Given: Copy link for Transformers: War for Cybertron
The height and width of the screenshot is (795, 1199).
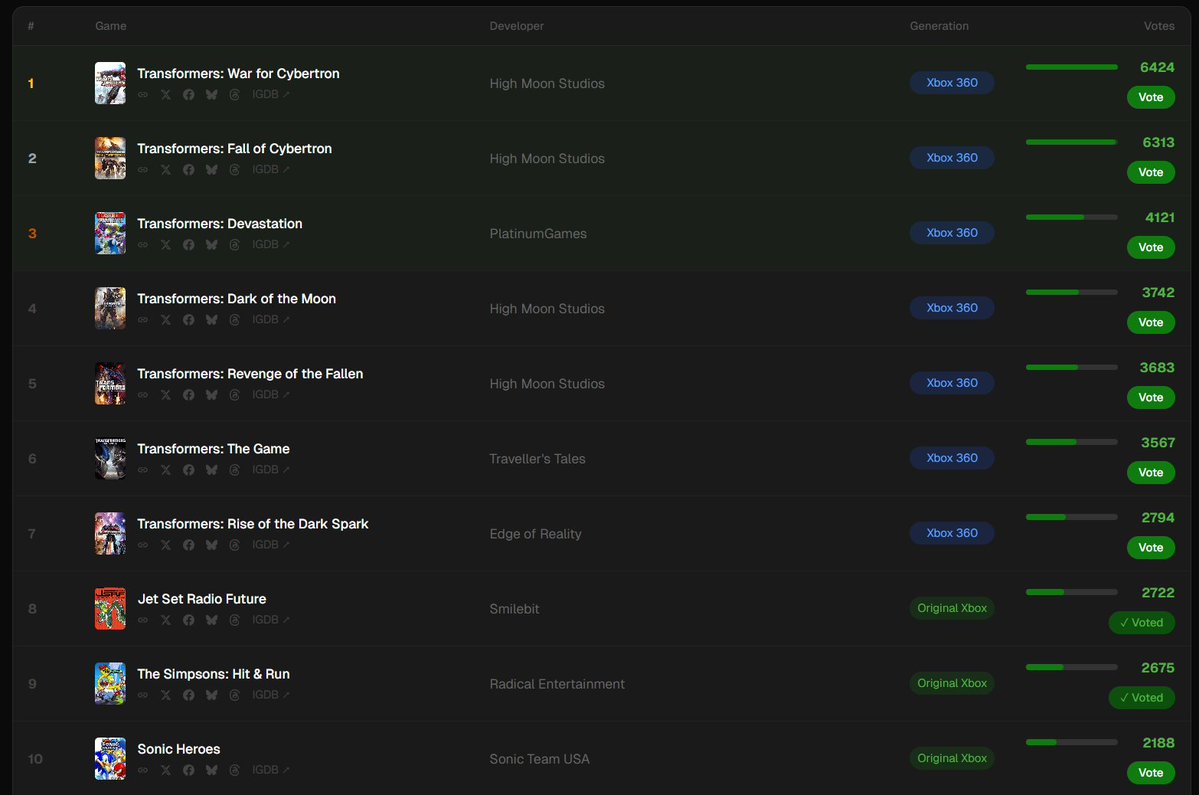Looking at the screenshot, I should (x=143, y=95).
